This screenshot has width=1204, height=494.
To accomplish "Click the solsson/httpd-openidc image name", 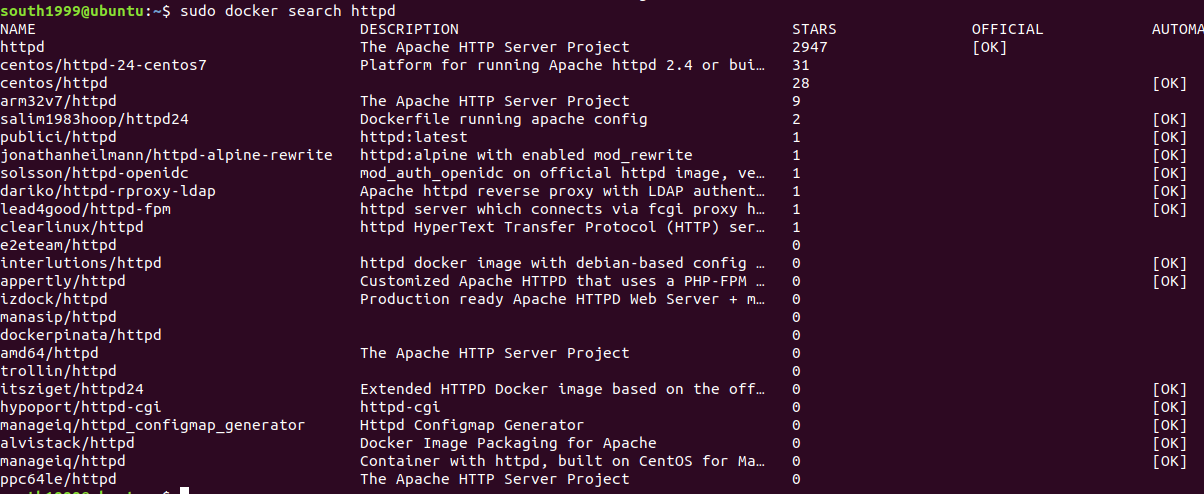I will pyautogui.click(x=94, y=173).
